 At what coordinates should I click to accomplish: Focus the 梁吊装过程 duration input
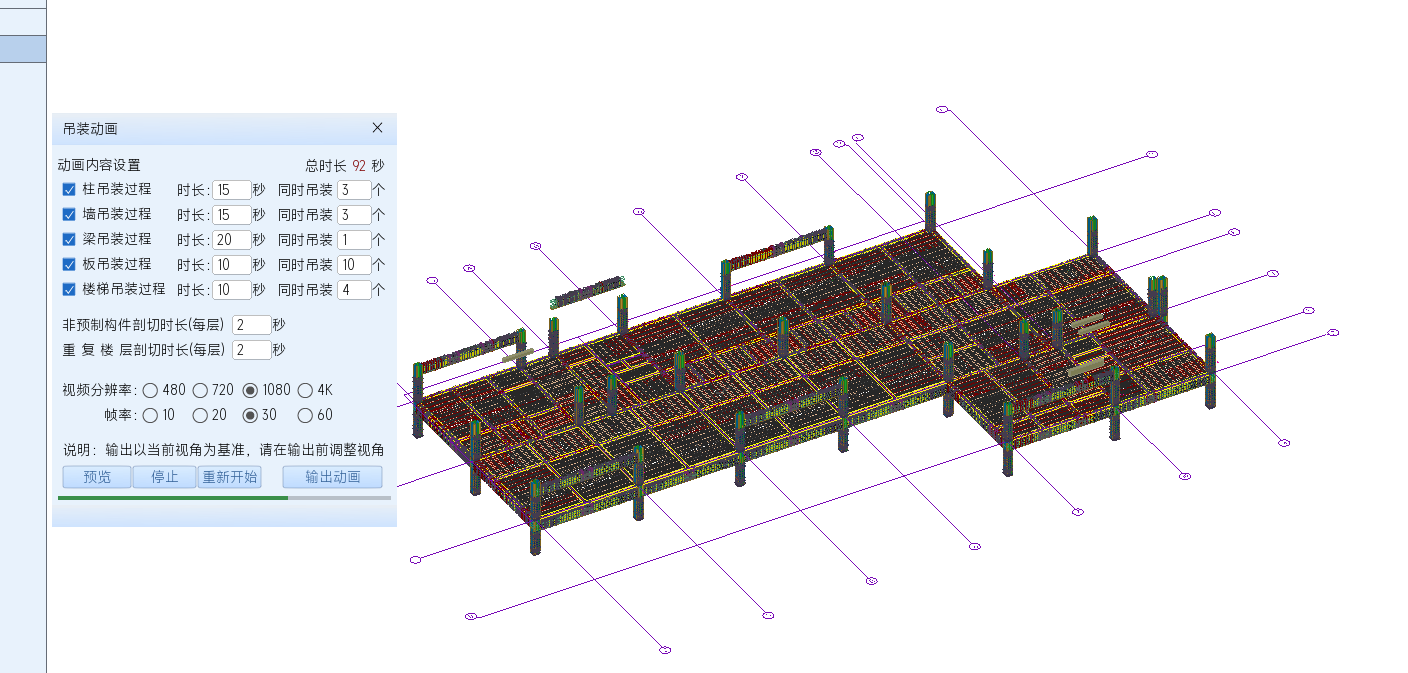coord(231,240)
